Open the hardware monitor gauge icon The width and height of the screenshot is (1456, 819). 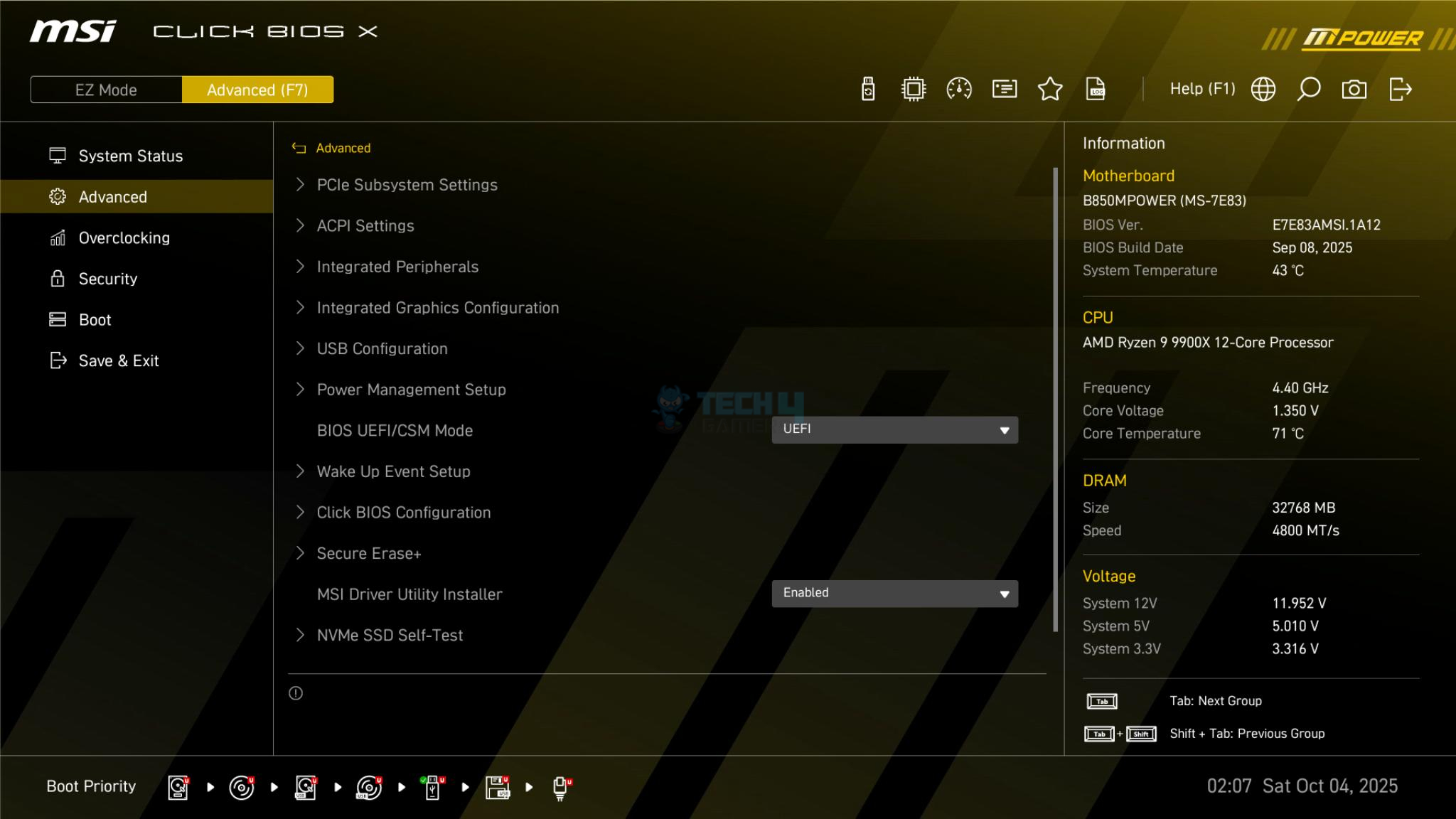(959, 90)
